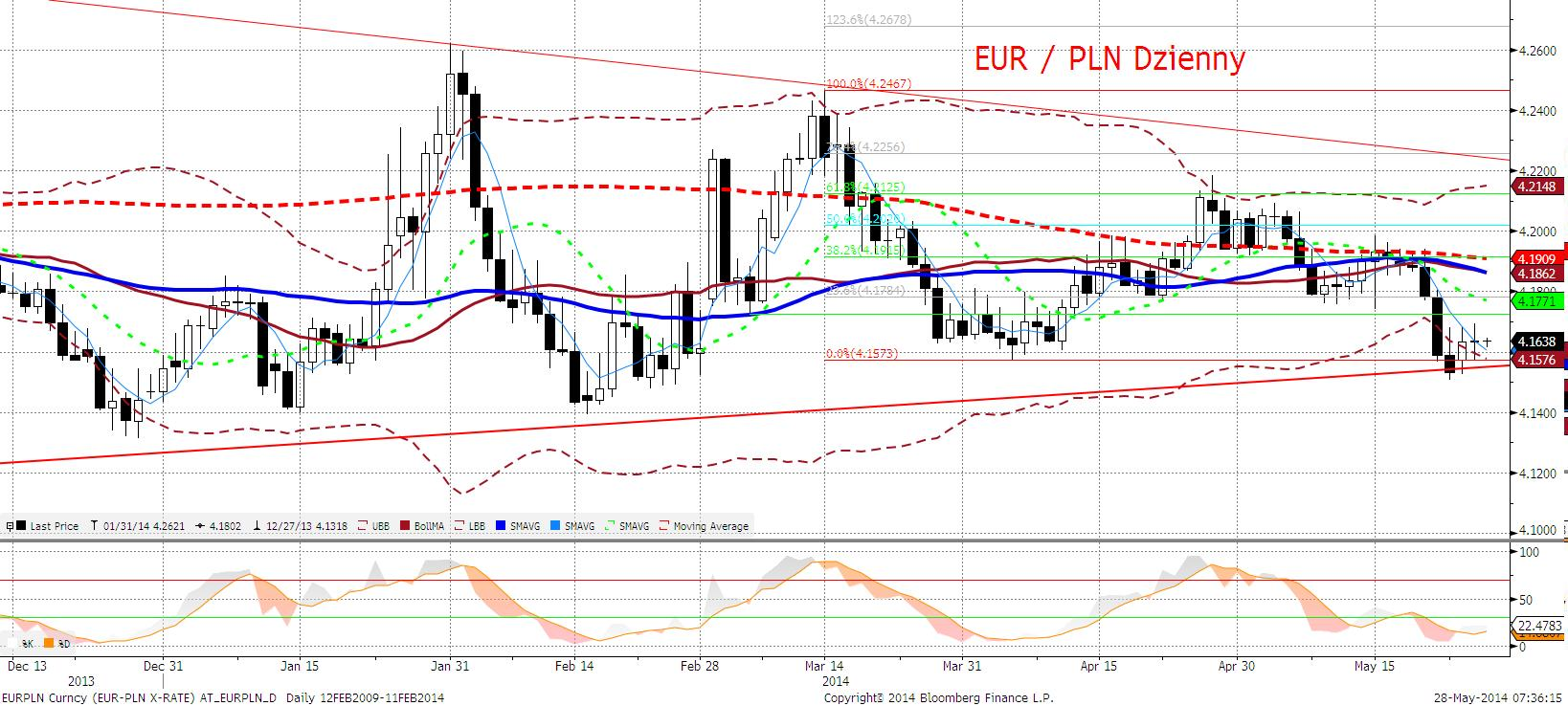The image size is (1568, 706).
Task: Click the low-price marker icon in the legend
Action: click(x=257, y=526)
